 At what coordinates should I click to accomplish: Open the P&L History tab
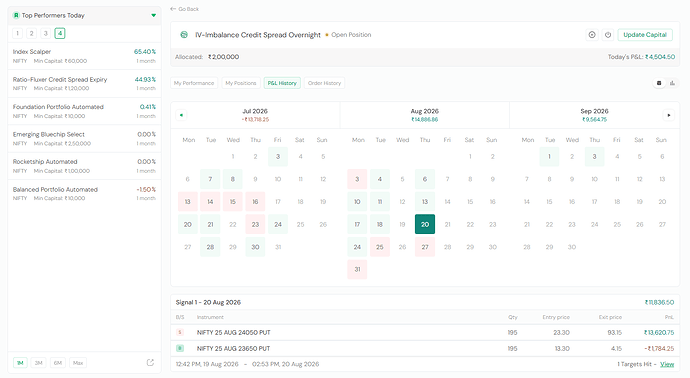(x=282, y=83)
